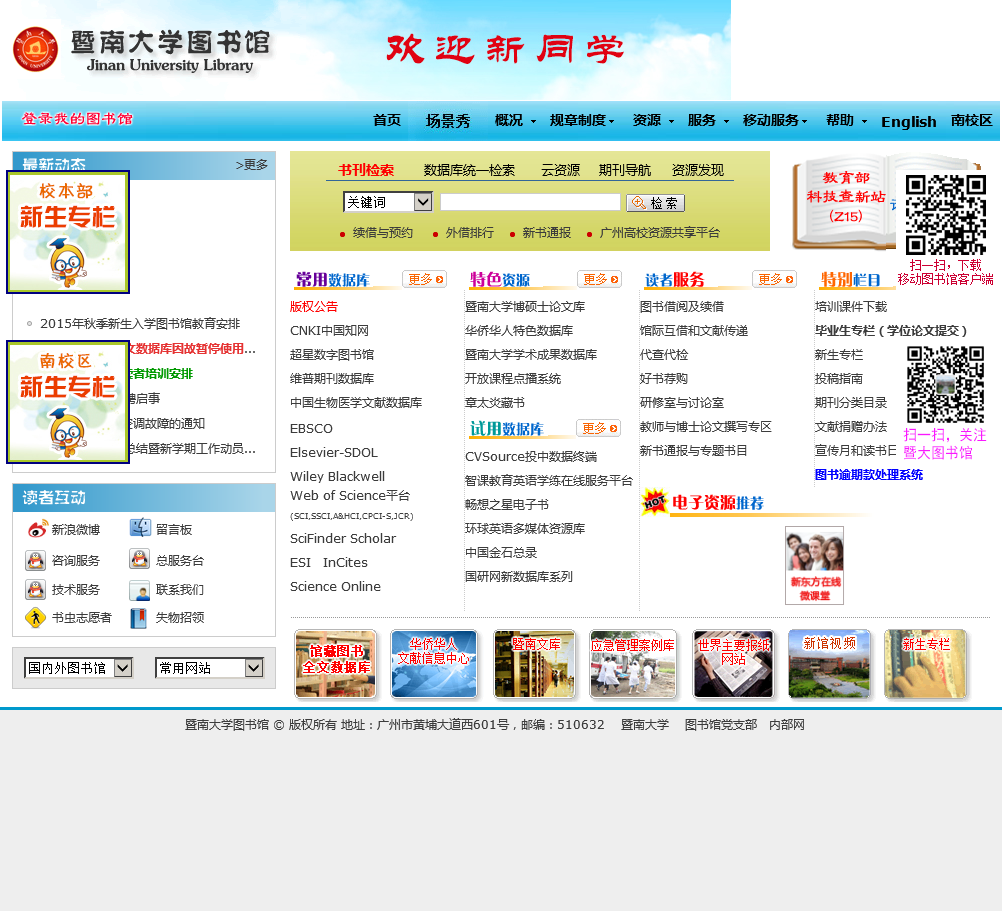Image resolution: width=1002 pixels, height=911 pixels.
Task: Expand the 服务 navigation menu
Action: [x=708, y=120]
